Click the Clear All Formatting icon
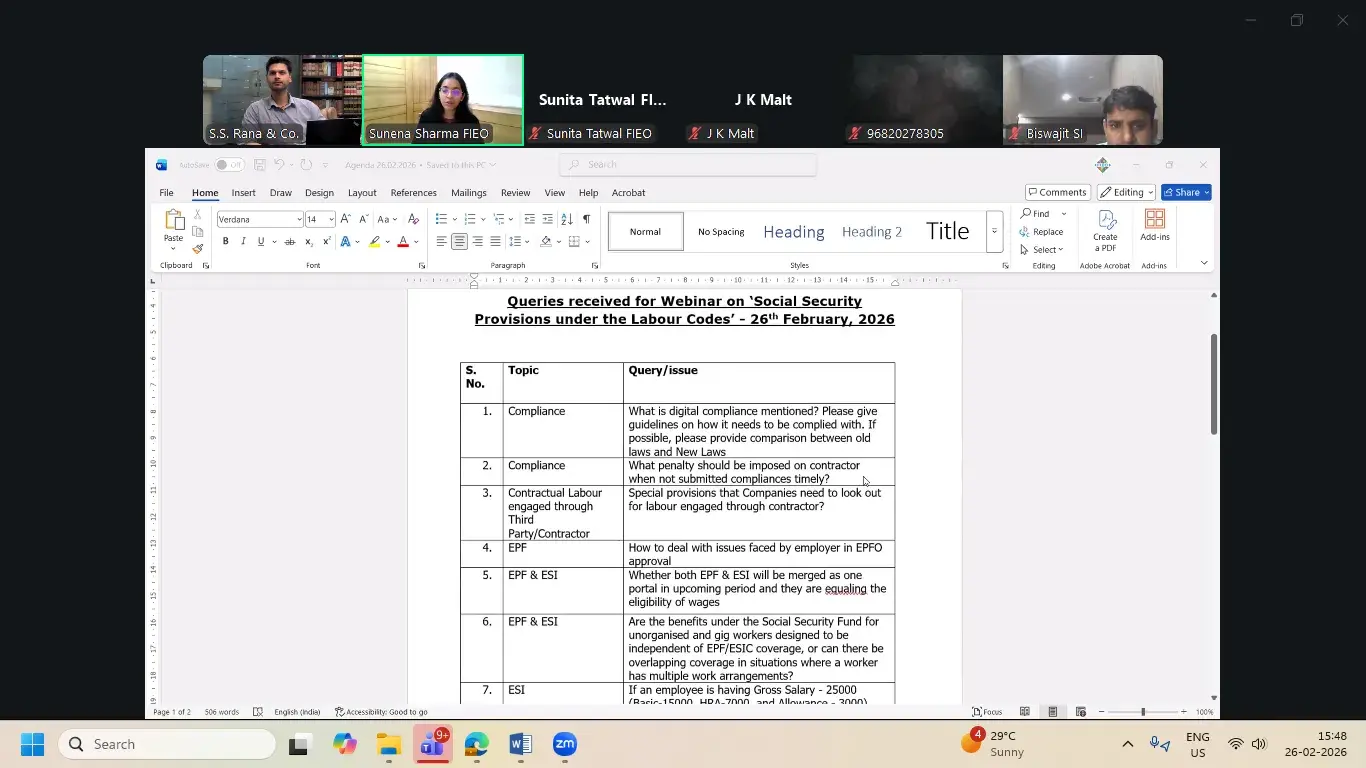 click(414, 219)
